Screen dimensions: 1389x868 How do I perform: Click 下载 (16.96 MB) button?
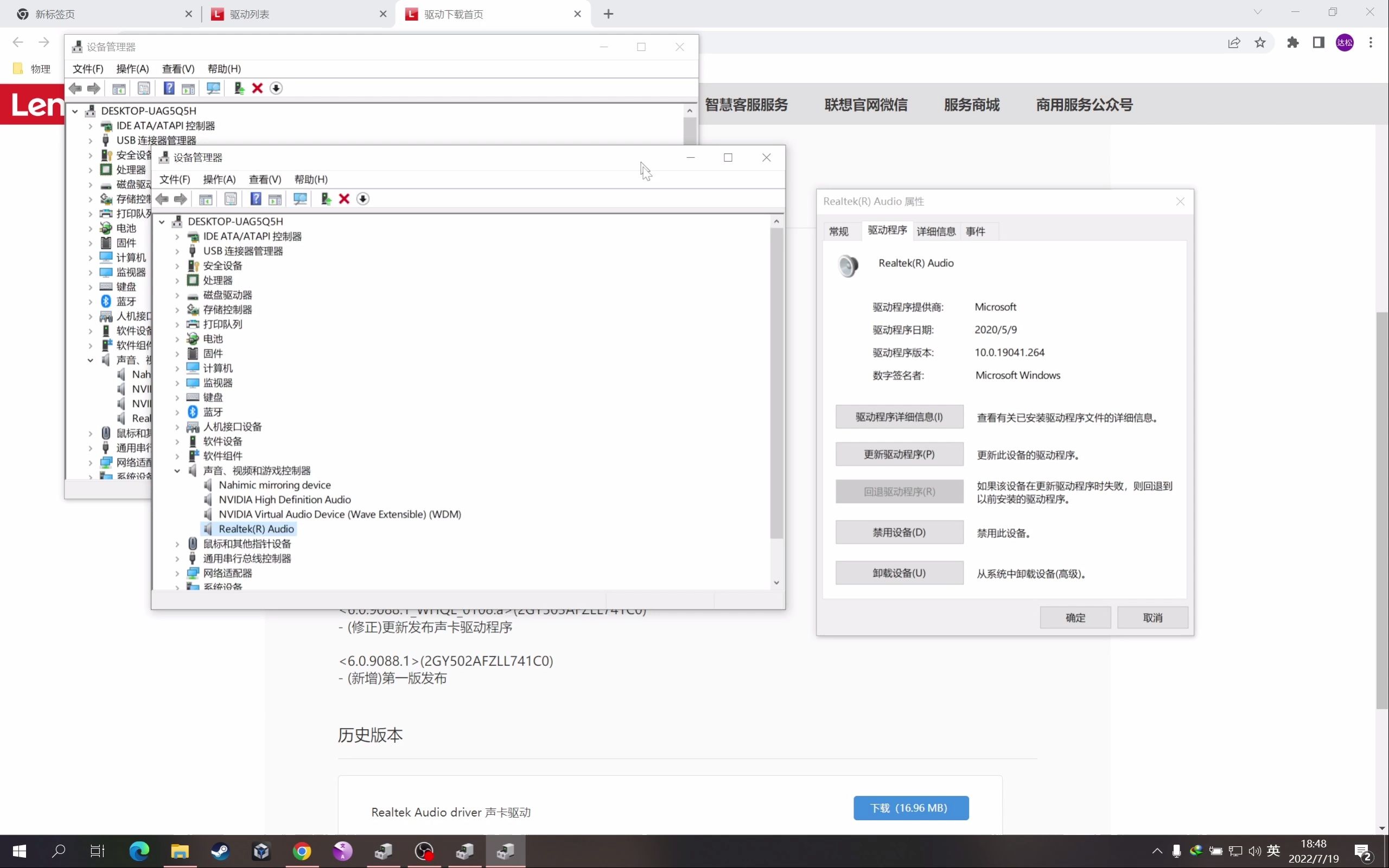[911, 808]
